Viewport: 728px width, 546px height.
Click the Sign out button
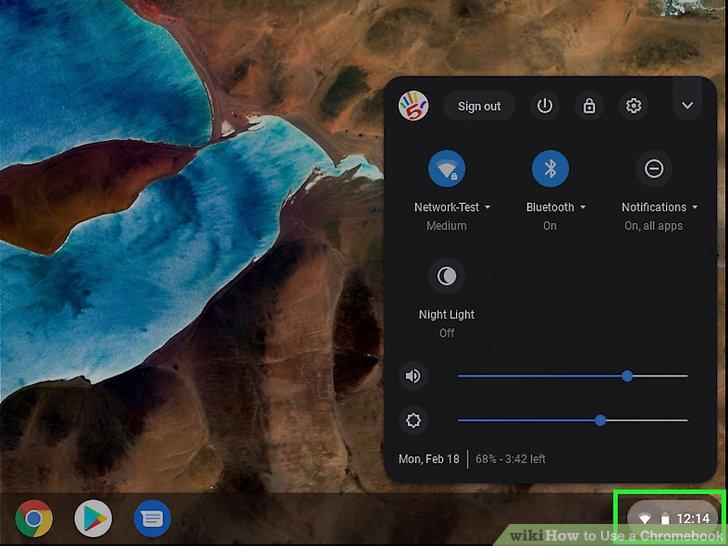[x=479, y=106]
